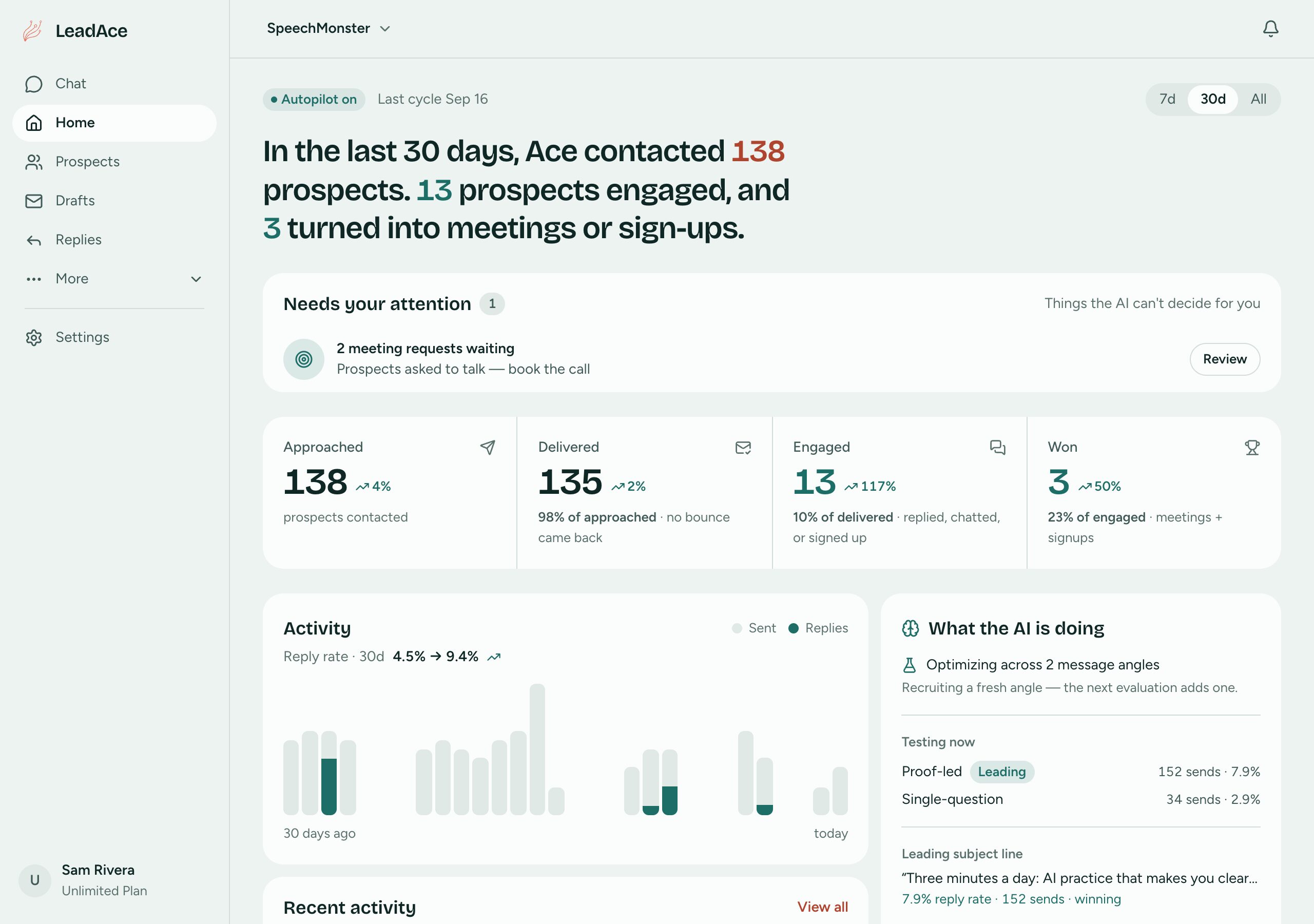Go to Prospects in the sidebar

pyautogui.click(x=114, y=162)
